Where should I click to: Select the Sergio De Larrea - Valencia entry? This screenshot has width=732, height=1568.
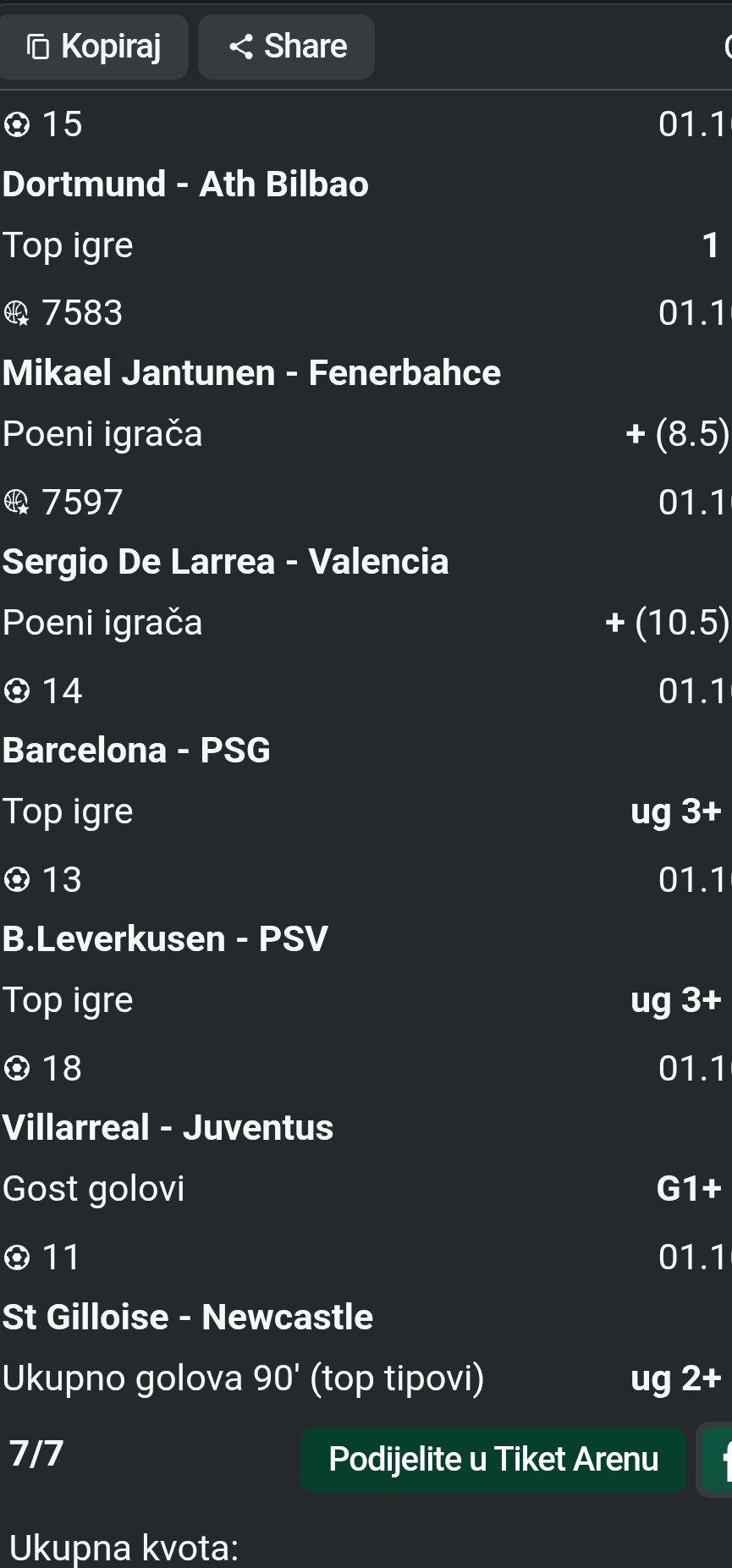tap(225, 562)
